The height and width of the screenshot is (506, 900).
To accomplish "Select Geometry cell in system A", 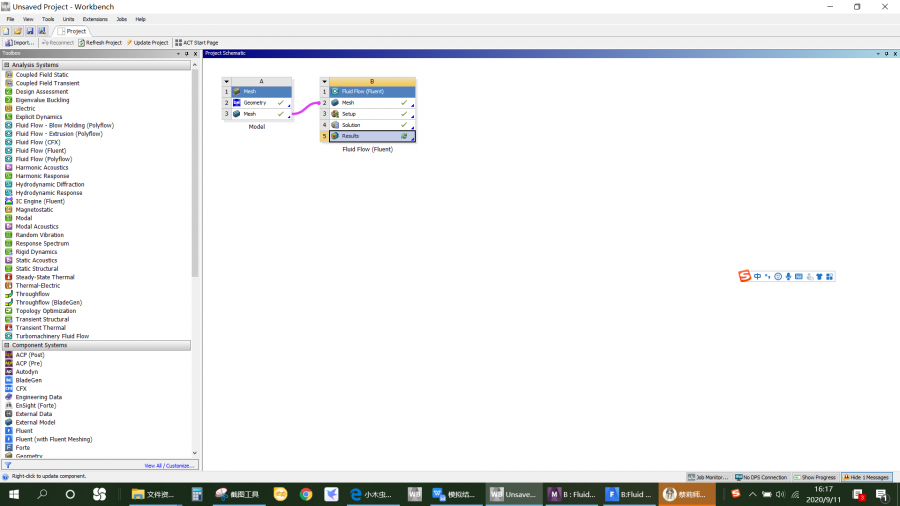I will tap(261, 103).
